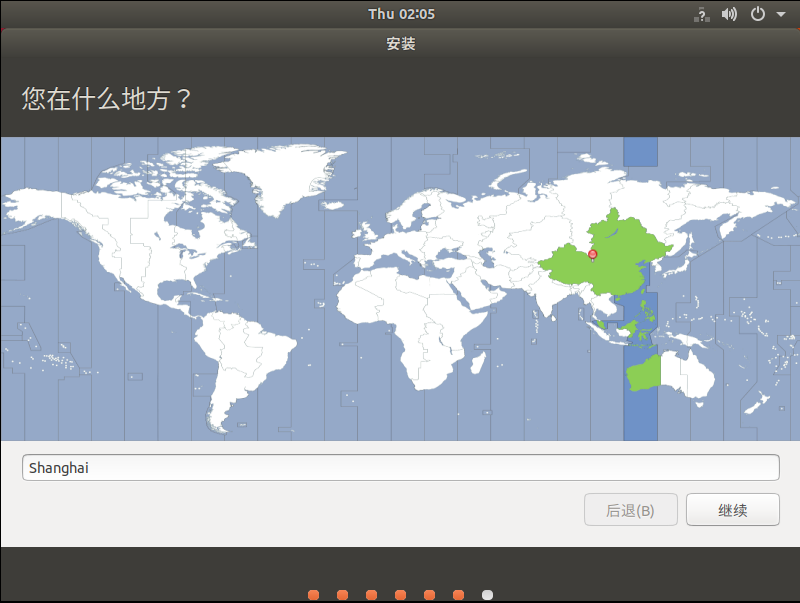Screen dimensions: 800x603
Task: Expand the system menu dropdown arrow
Action: [x=781, y=14]
